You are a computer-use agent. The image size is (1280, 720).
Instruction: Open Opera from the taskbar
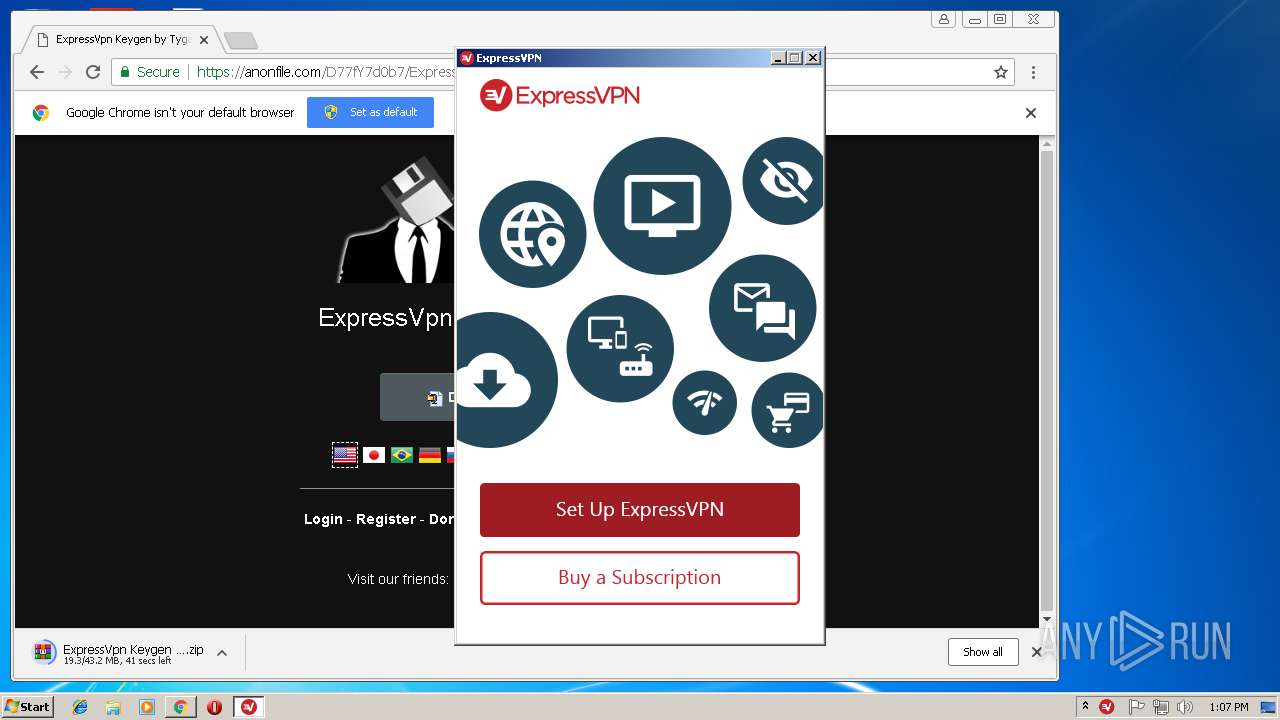[x=214, y=707]
